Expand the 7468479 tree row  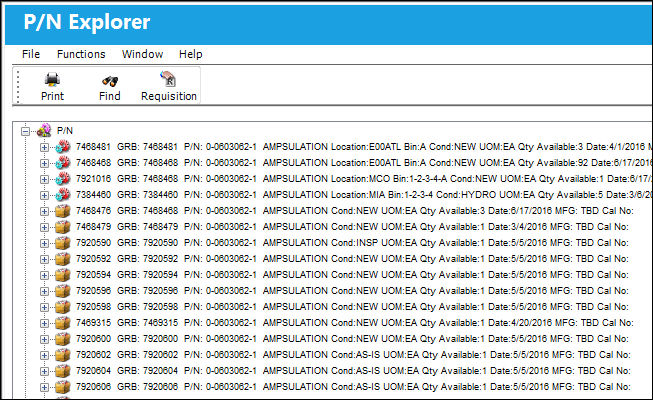pos(44,228)
